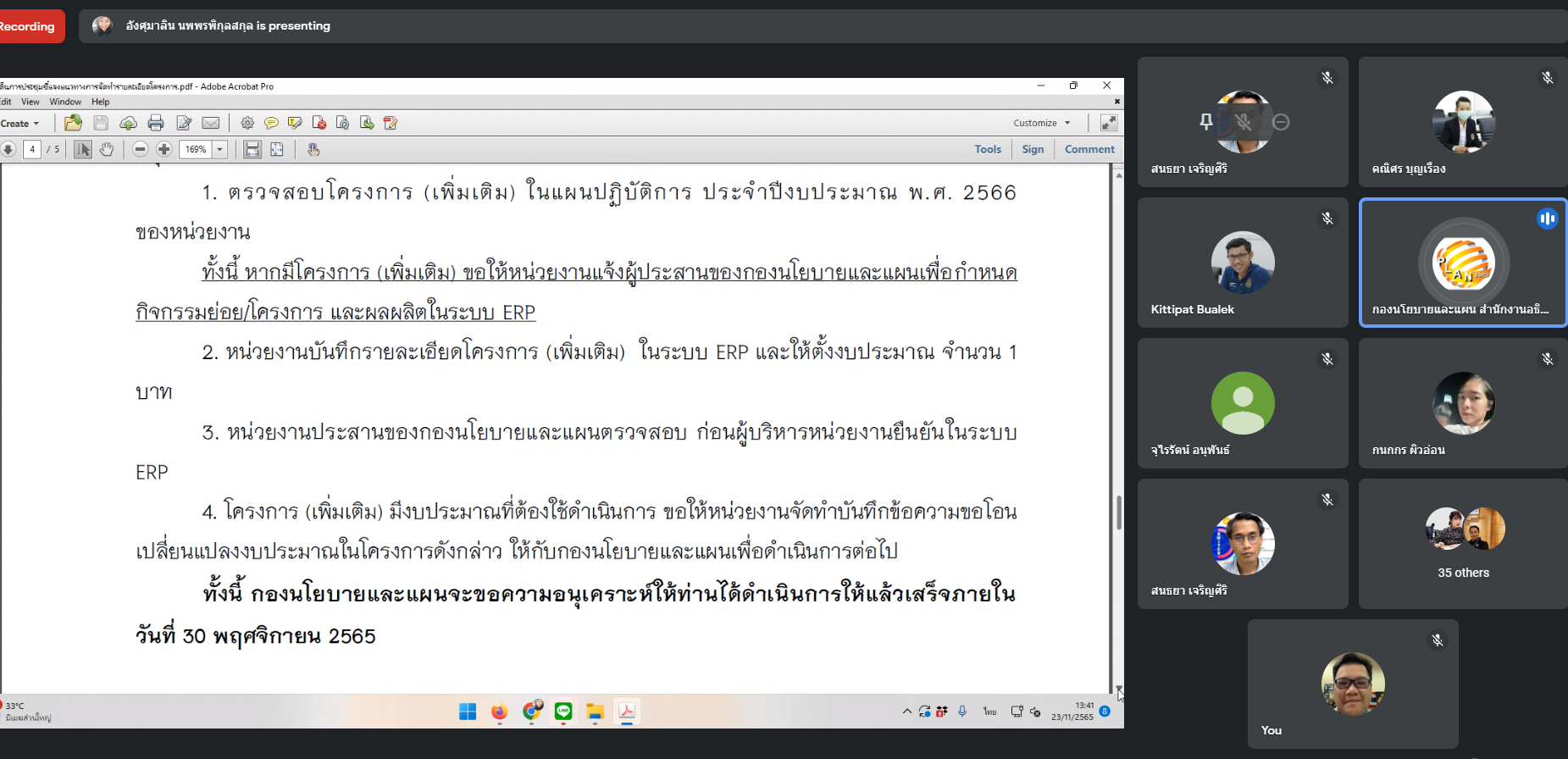This screenshot has height=759, width=1568.
Task: Toggle the fit one full page view
Action: tap(277, 149)
